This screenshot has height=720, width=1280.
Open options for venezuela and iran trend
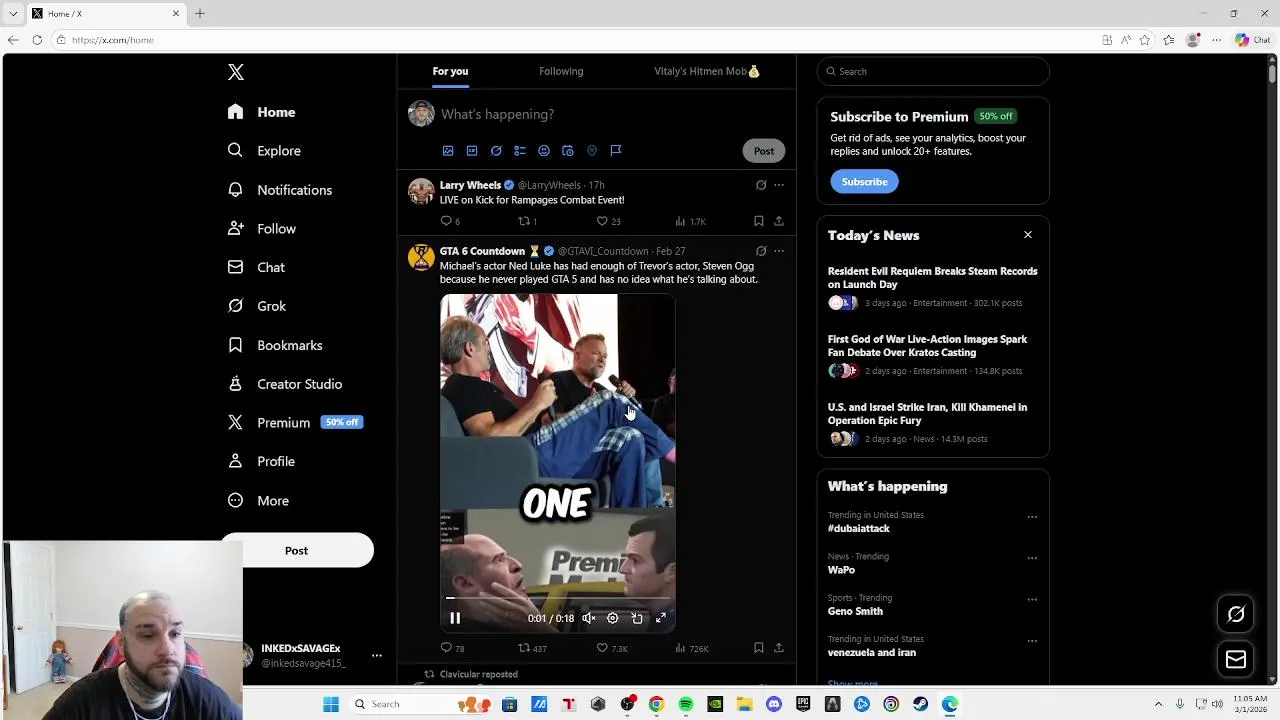tap(1032, 641)
